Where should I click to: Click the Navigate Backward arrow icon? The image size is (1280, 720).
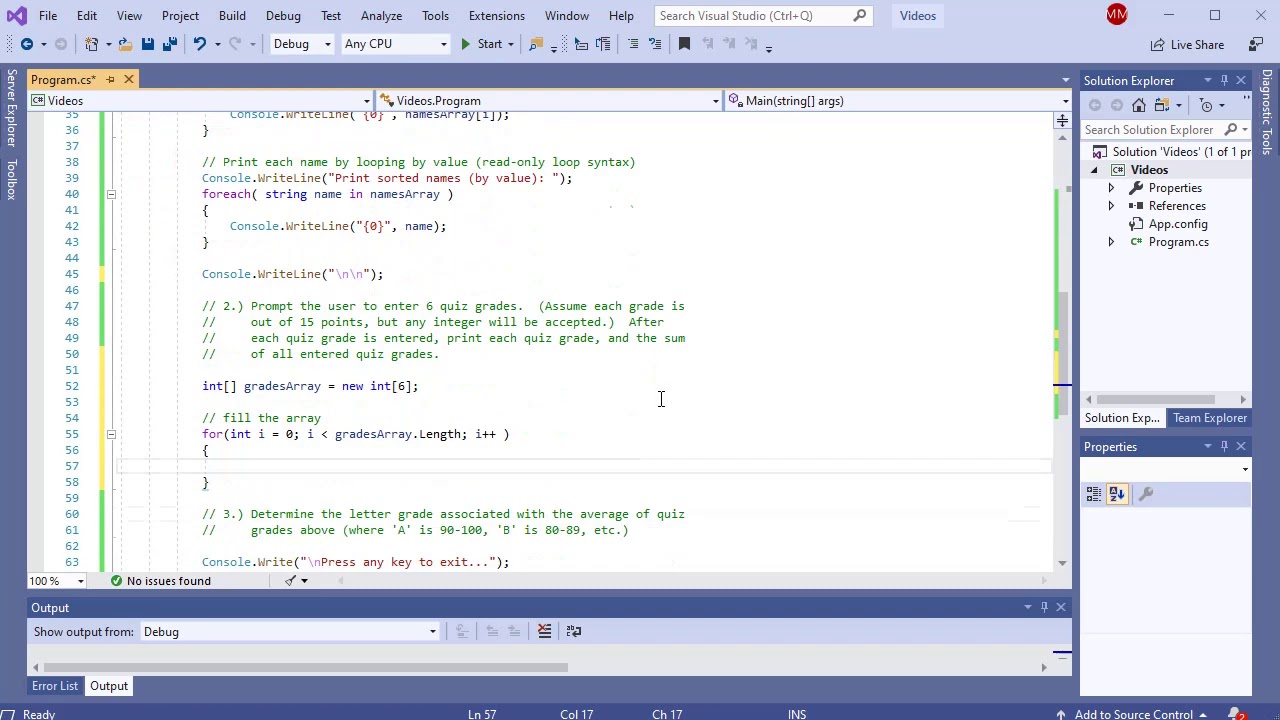[27, 44]
